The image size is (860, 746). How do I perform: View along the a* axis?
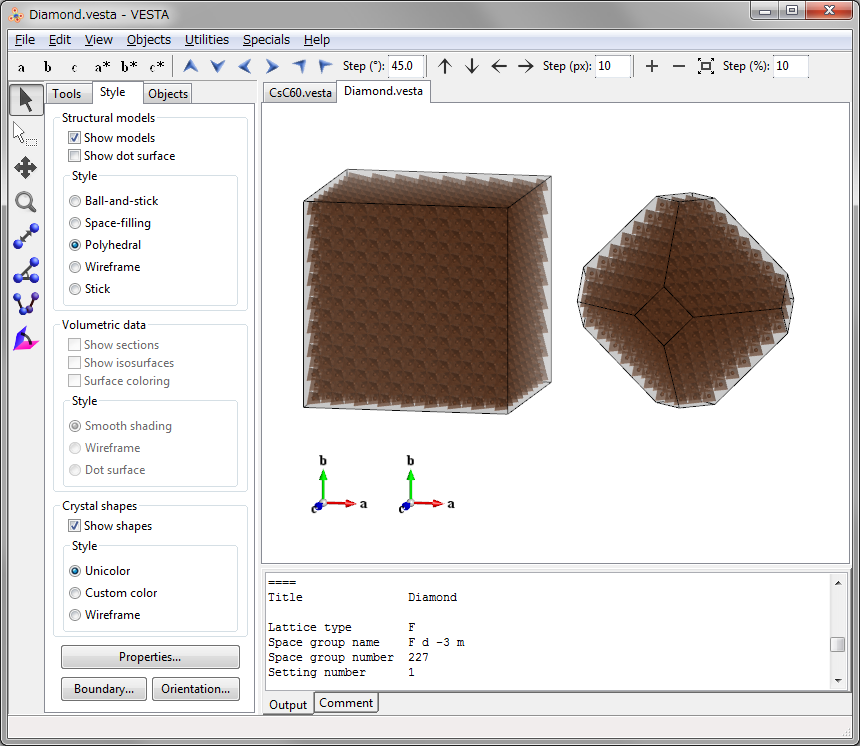coord(102,67)
